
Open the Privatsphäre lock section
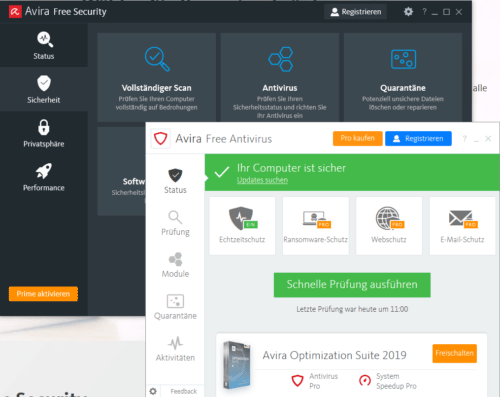pyautogui.click(x=44, y=133)
